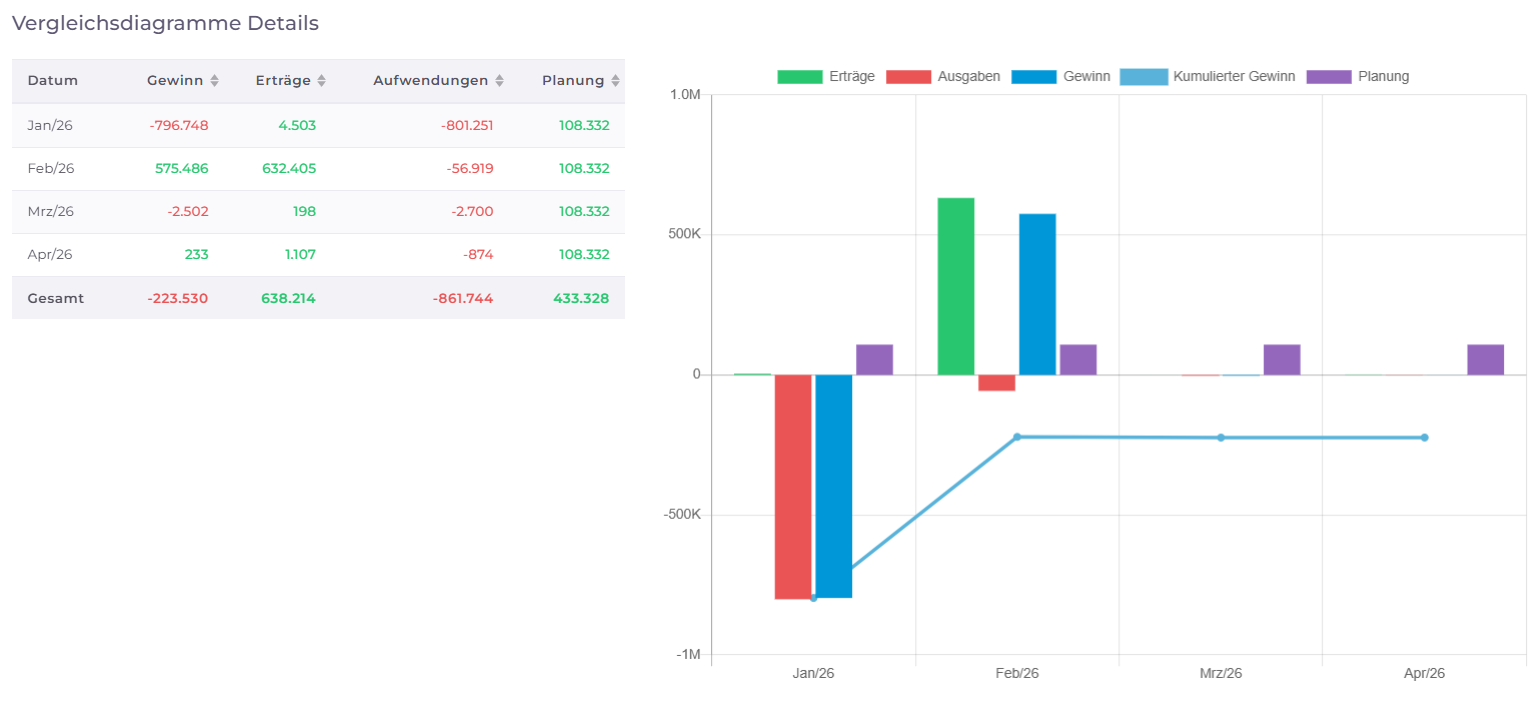Click the 500K y-axis label
1531x723 pixels.
point(684,235)
